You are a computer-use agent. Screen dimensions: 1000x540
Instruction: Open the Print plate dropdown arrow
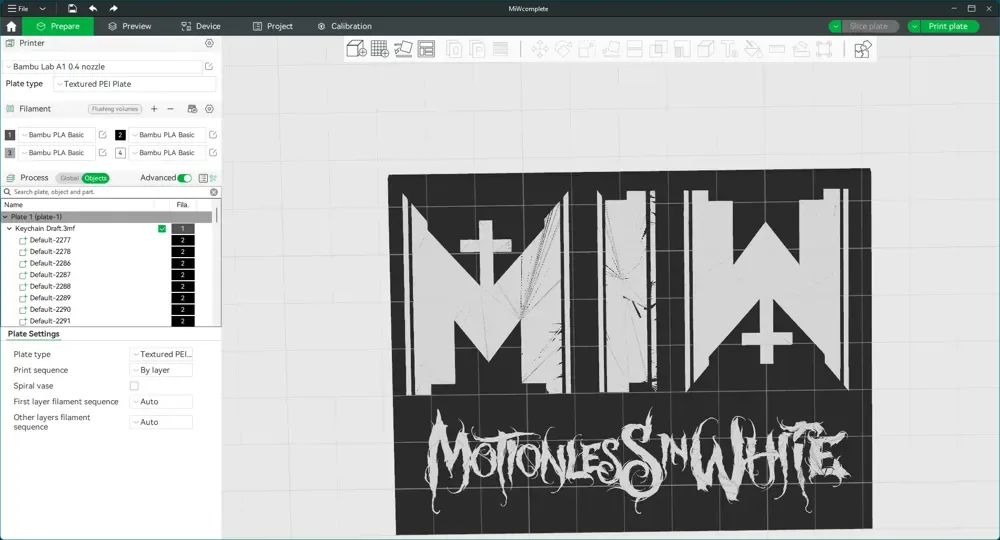tap(915, 26)
